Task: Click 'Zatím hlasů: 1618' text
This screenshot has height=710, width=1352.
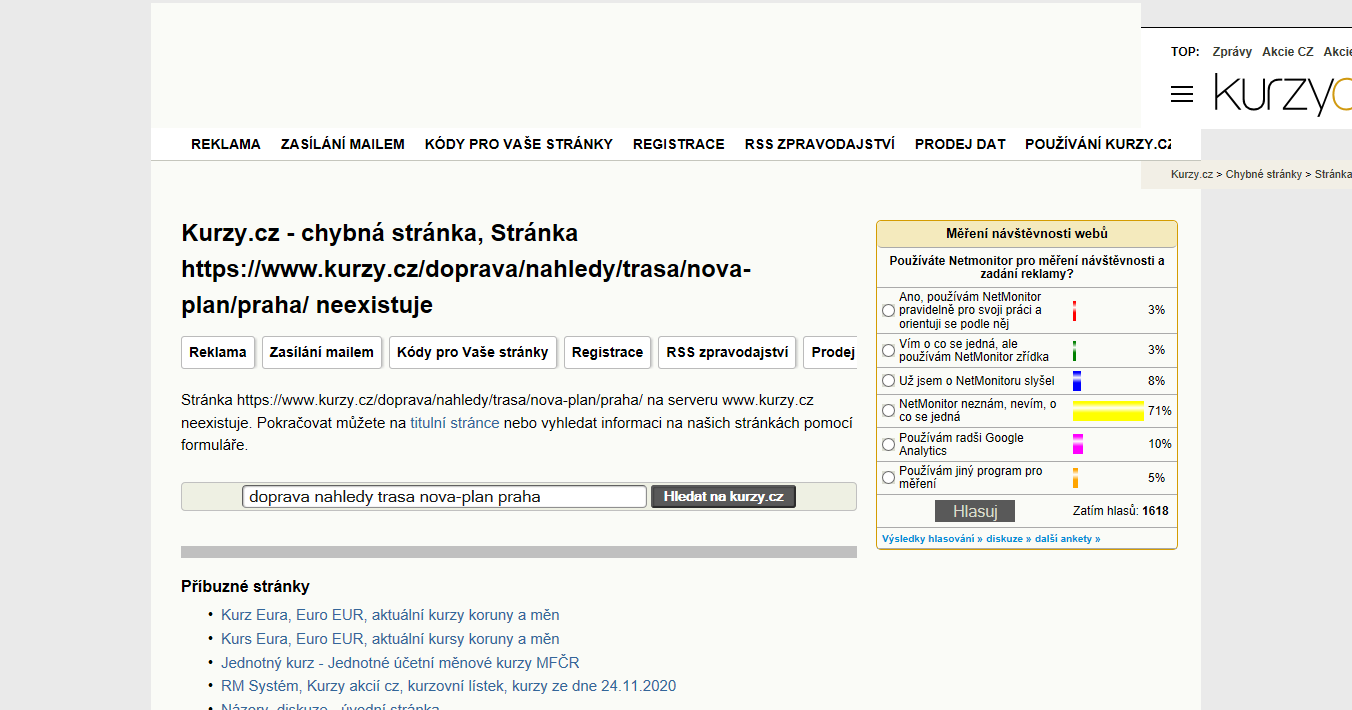Action: 1120,511
